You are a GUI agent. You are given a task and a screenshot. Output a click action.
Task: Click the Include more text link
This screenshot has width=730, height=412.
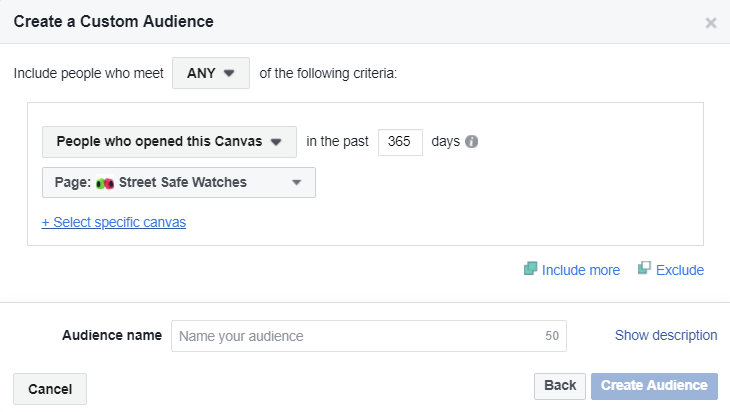[580, 270]
